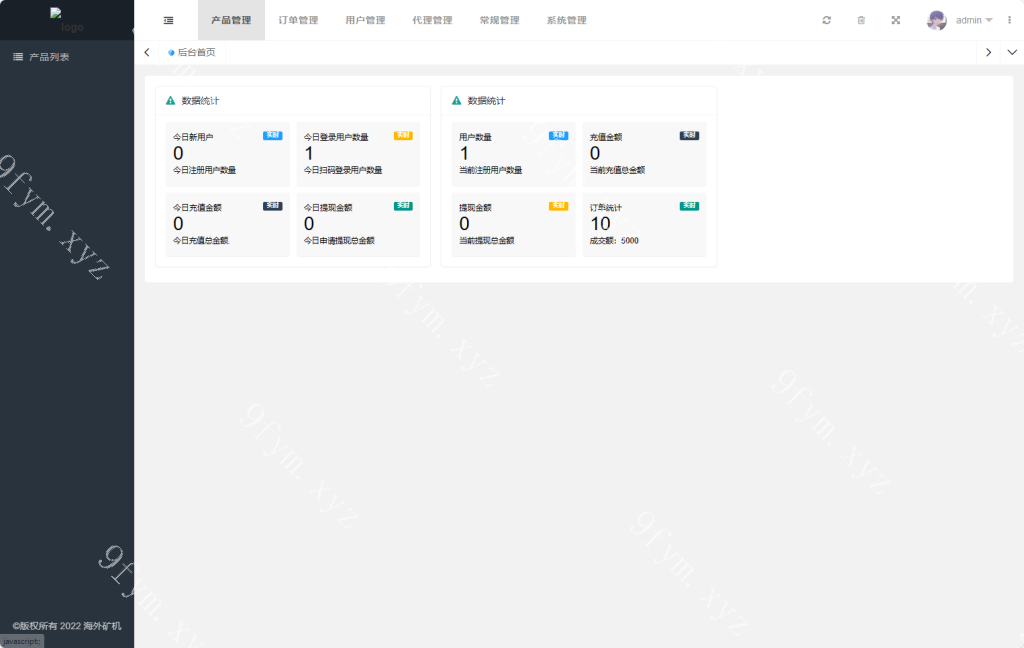This screenshot has width=1024, height=648.
Task: Click the 今日提现金额 value 0
Action: click(x=309, y=224)
